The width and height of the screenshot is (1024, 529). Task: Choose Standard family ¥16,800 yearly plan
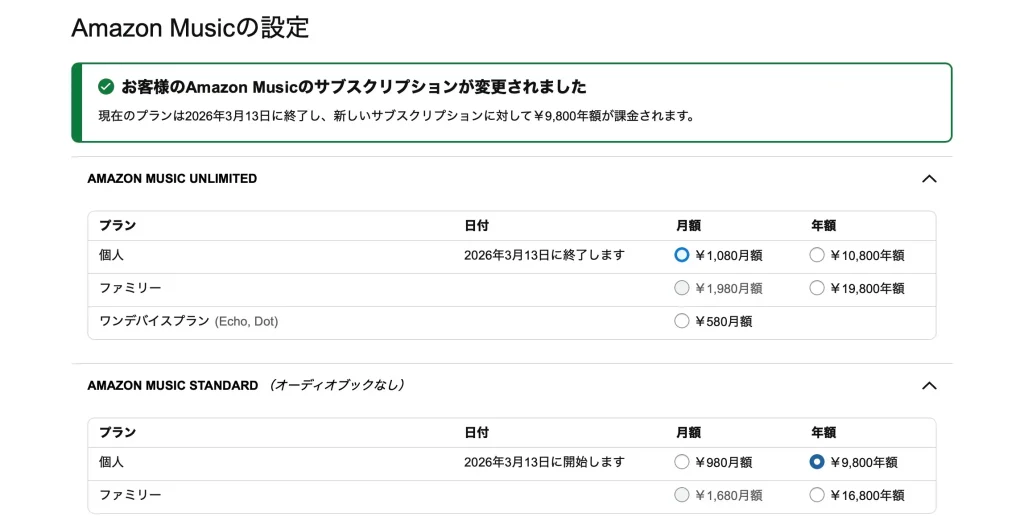coord(817,495)
